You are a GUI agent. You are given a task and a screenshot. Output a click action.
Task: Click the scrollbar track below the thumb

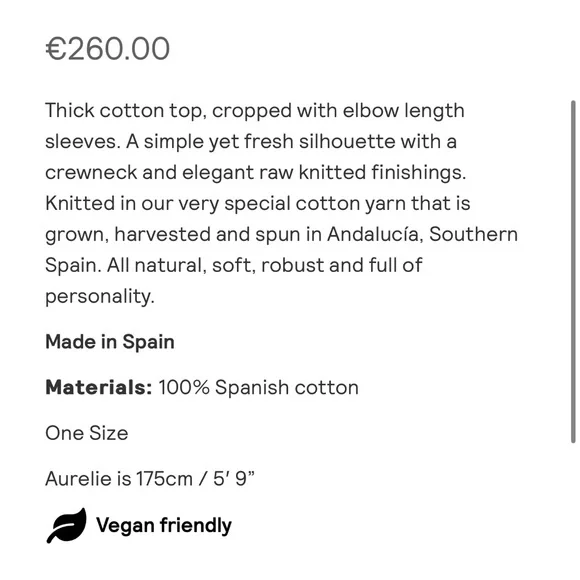(x=573, y=510)
